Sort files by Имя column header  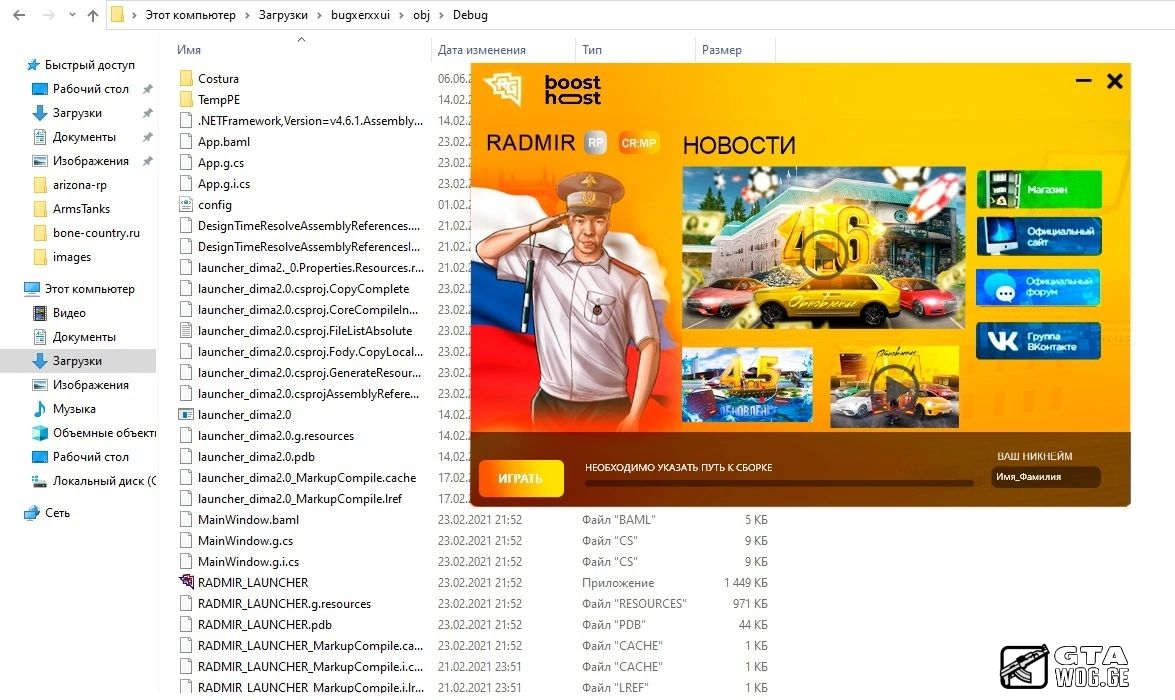pos(189,50)
